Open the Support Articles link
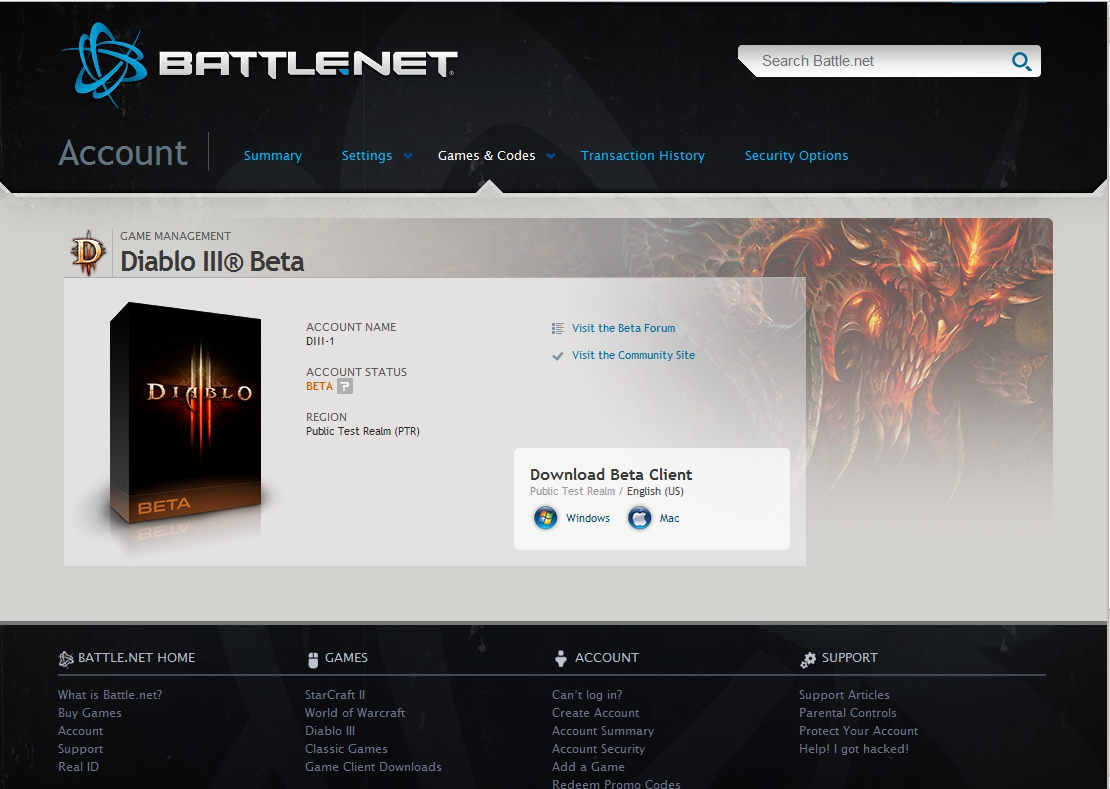Image resolution: width=1110 pixels, height=789 pixels. click(x=844, y=695)
